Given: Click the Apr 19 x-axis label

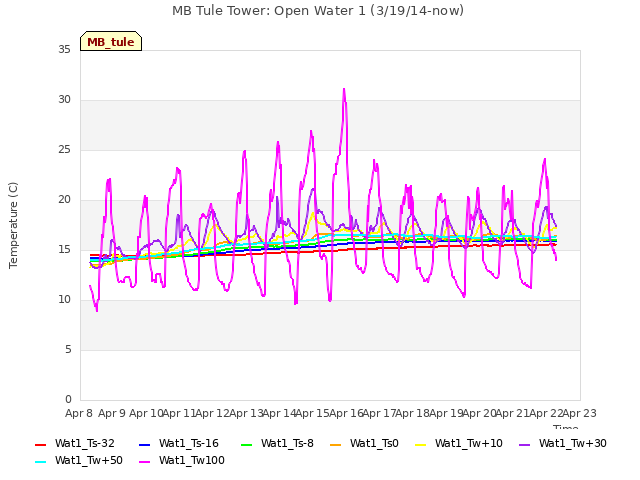Looking at the screenshot, I should pyautogui.click(x=446, y=413).
